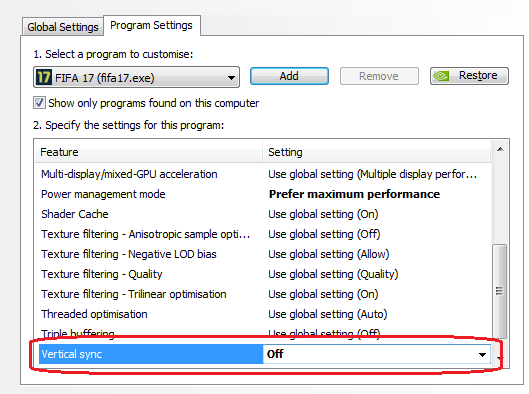Expand the Vertical sync Off dropdown arrow
Image resolution: width=529 pixels, height=394 pixels.
482,355
